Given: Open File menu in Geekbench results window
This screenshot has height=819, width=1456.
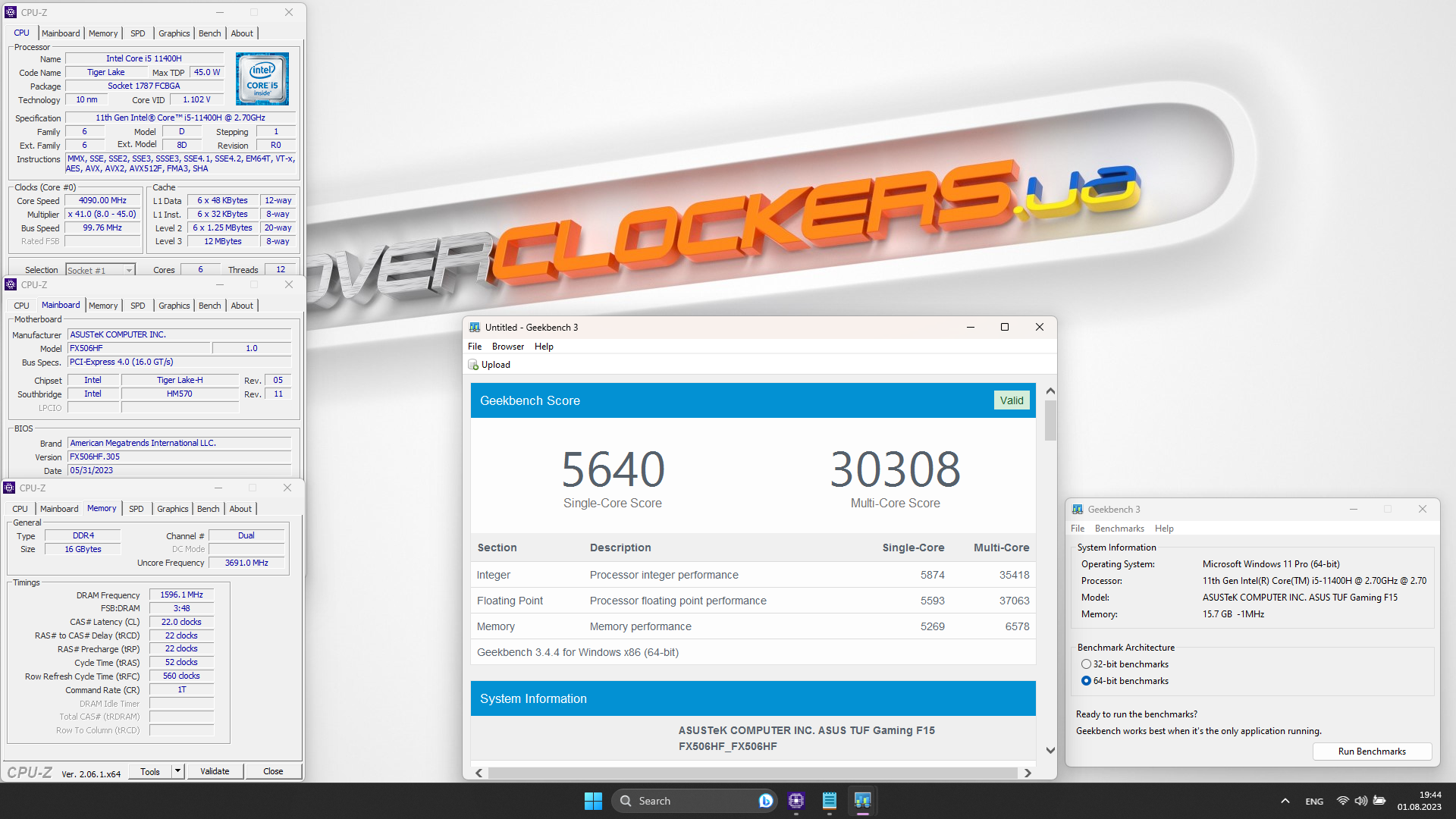Looking at the screenshot, I should point(475,347).
